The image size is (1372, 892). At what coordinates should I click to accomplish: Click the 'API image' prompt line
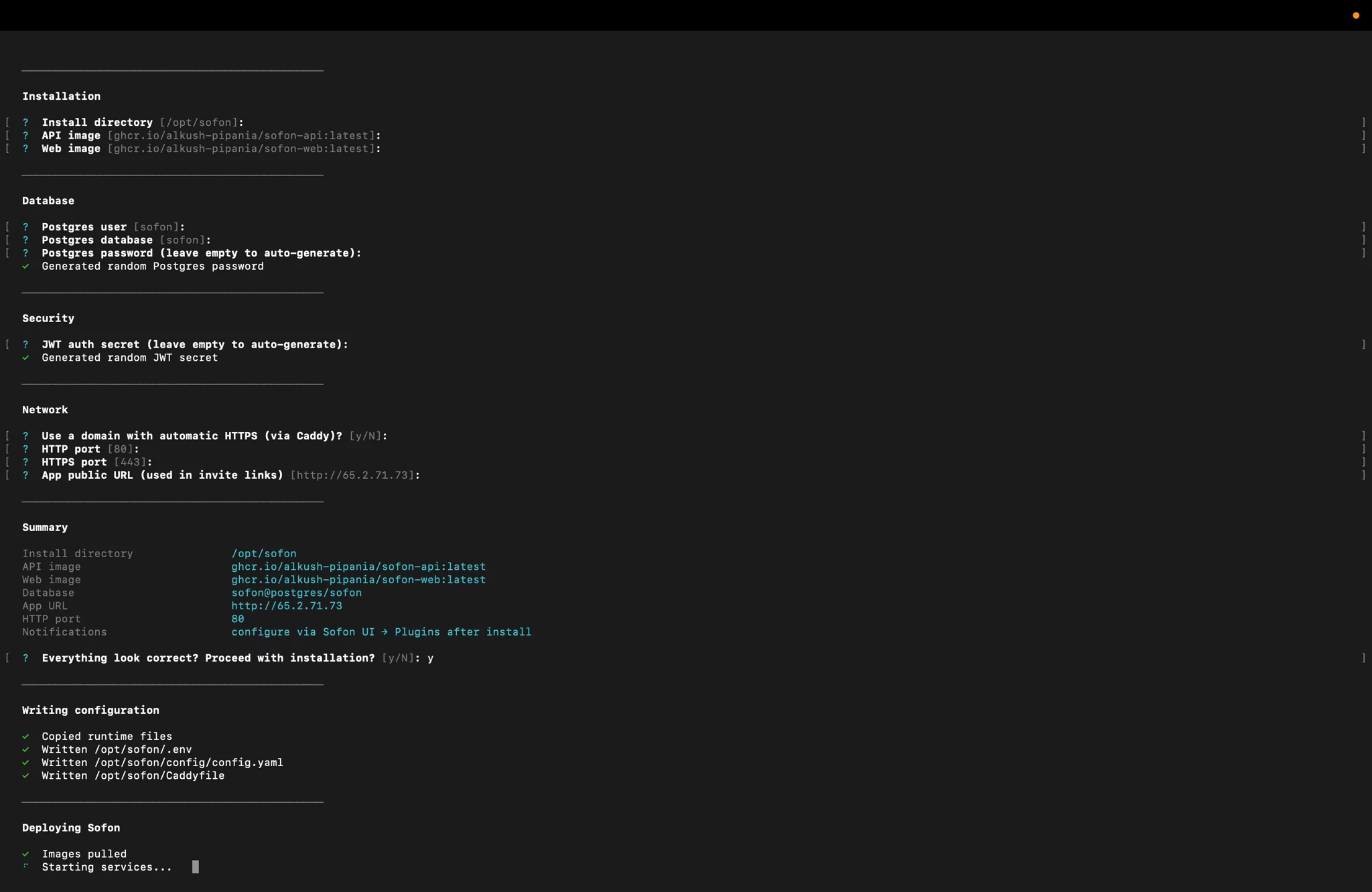pos(211,135)
